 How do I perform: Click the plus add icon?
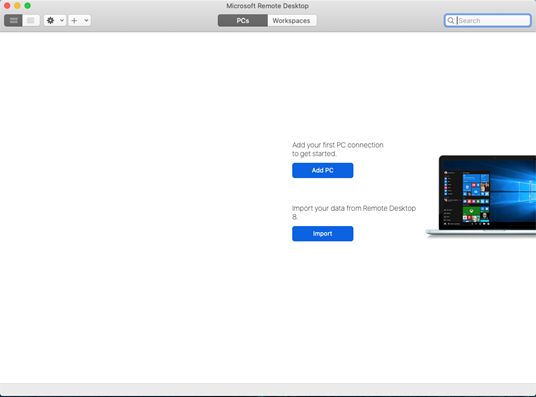pos(74,21)
